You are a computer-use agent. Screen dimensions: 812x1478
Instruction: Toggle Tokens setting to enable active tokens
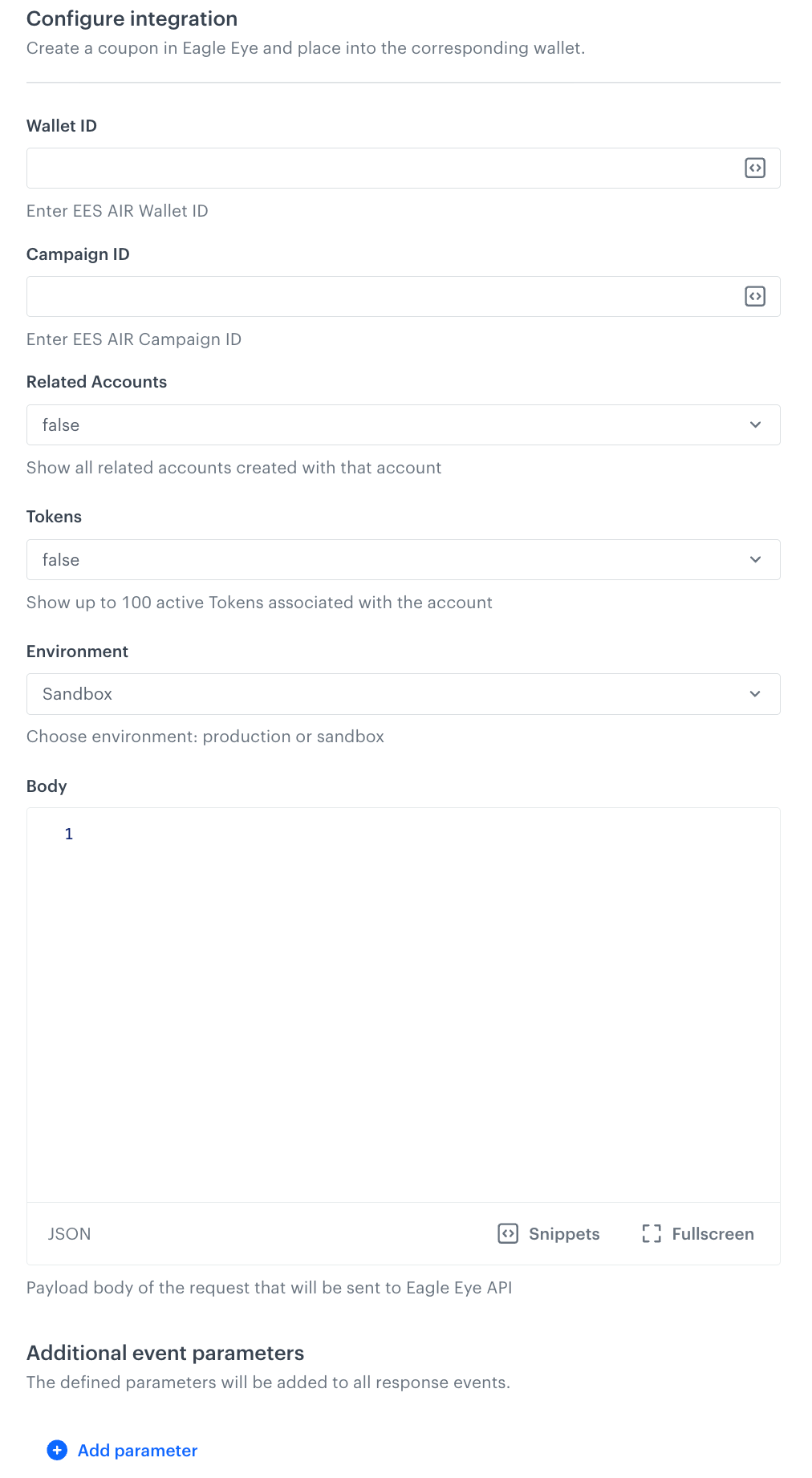403,559
